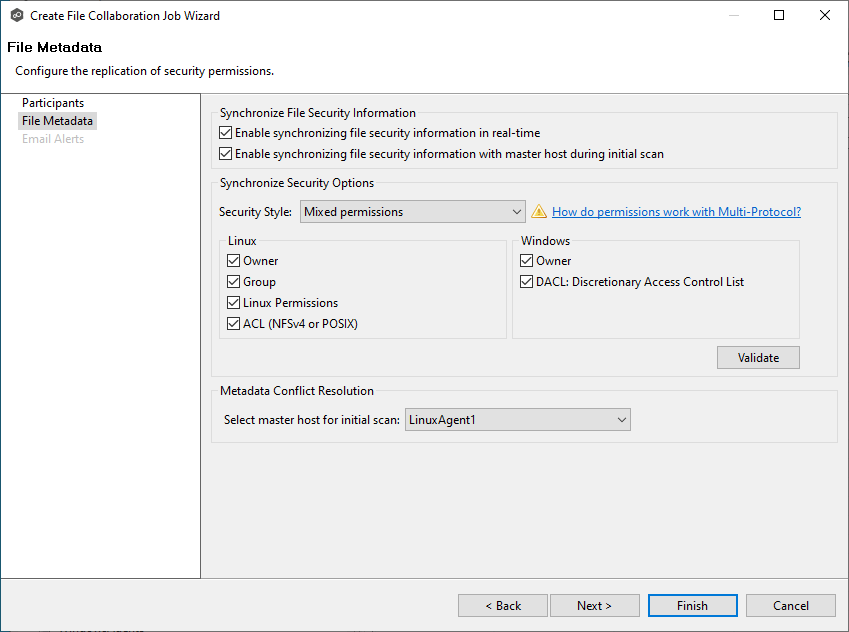The width and height of the screenshot is (849, 632).
Task: Toggle real-time file security synchronization checkbox
Action: pos(225,133)
